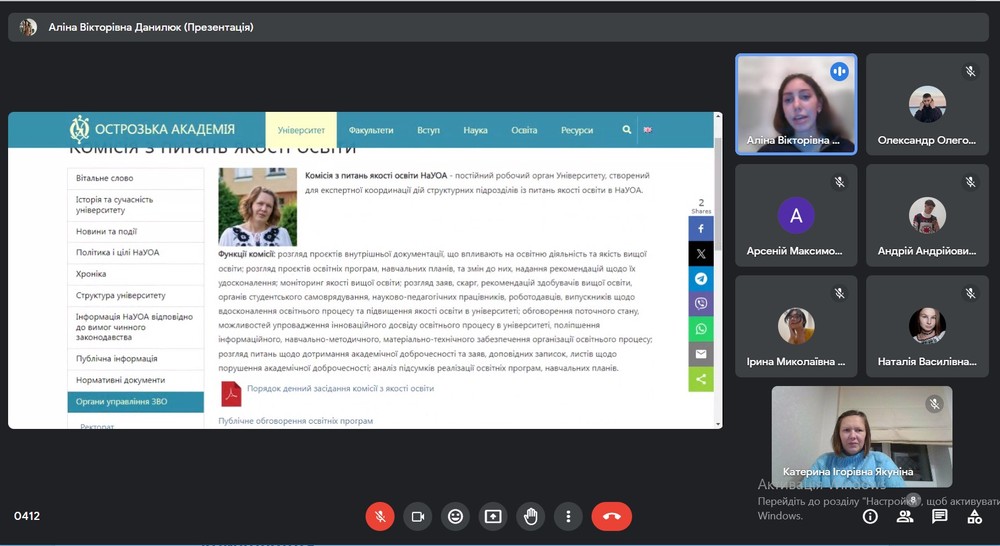This screenshot has height=546, width=1000.
Task: Unmute the microphone in the call toolbar
Action: 379,516
